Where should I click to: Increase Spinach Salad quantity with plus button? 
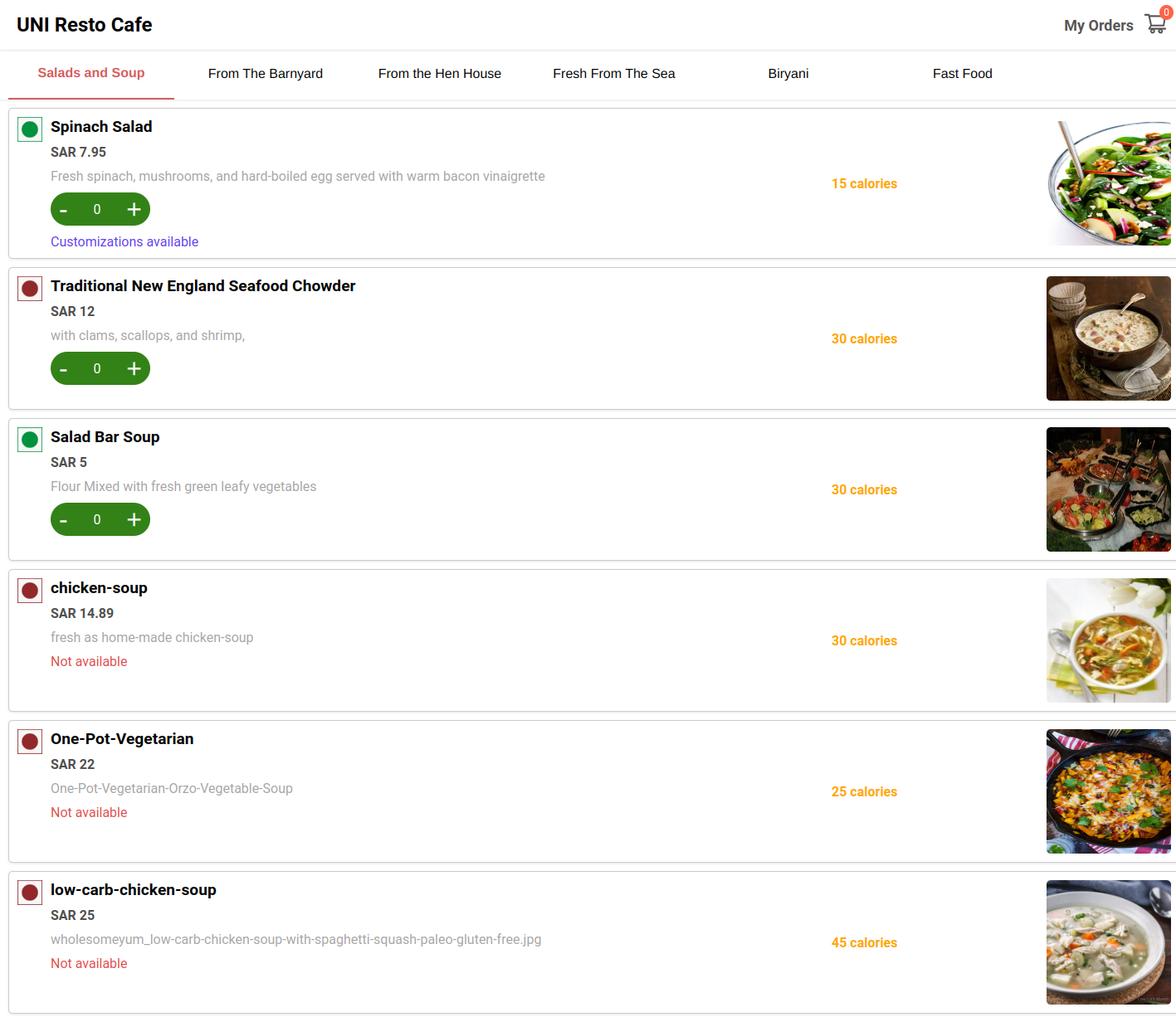(x=134, y=209)
